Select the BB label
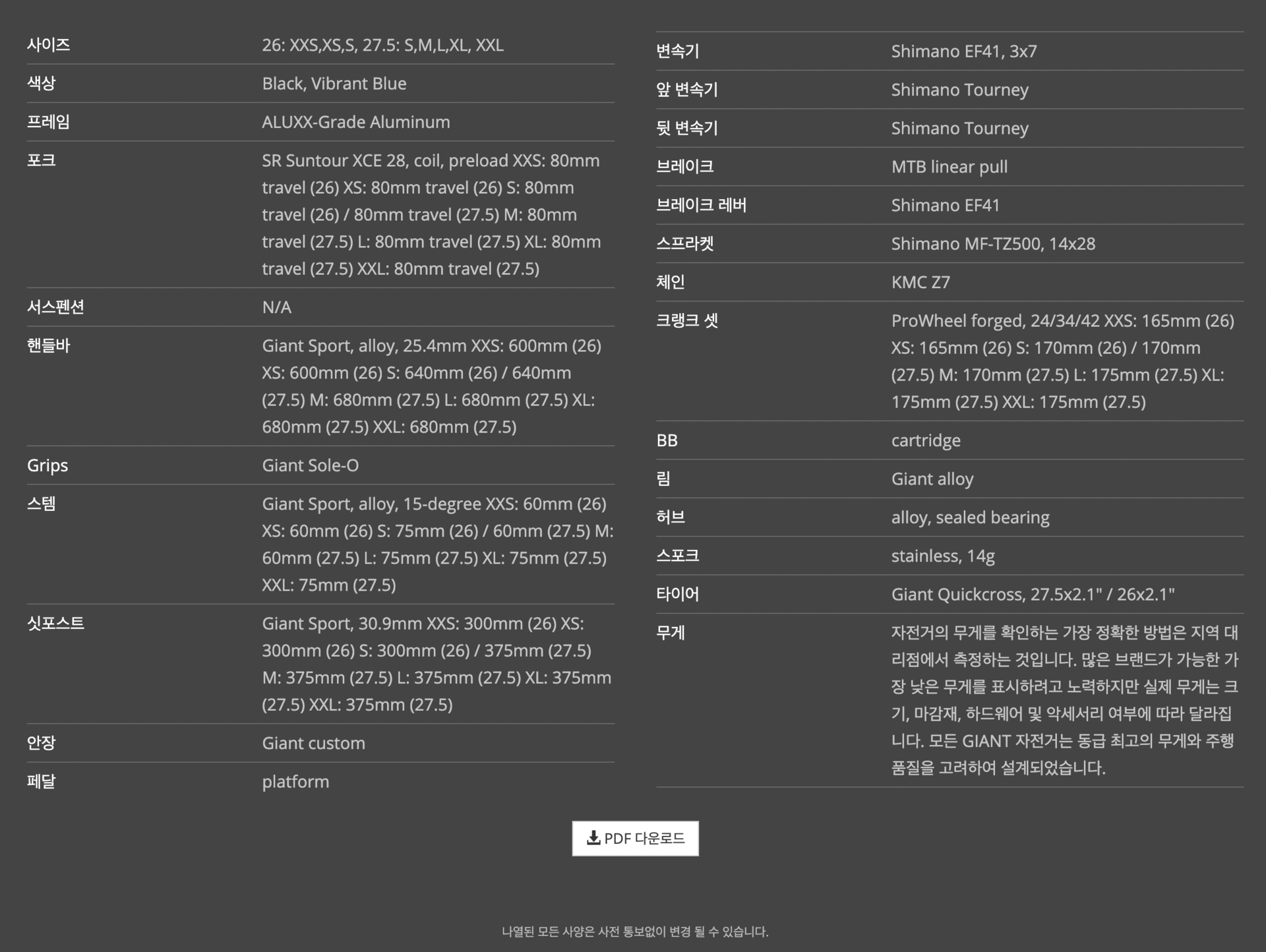 667,440
